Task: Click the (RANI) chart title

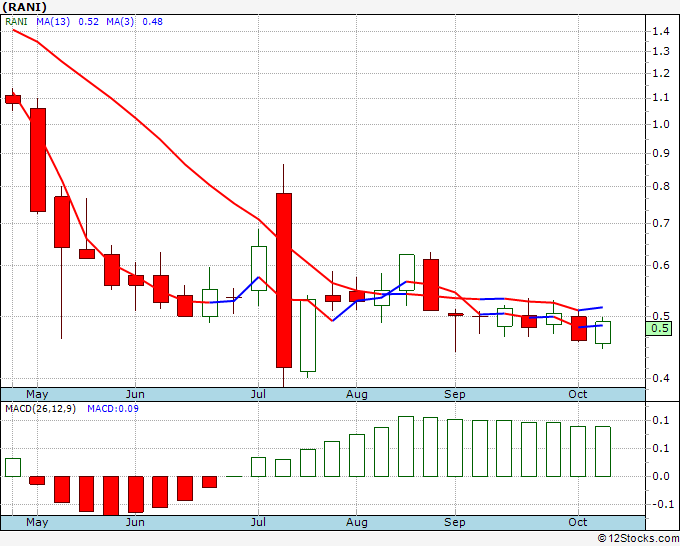Action: tap(24, 7)
